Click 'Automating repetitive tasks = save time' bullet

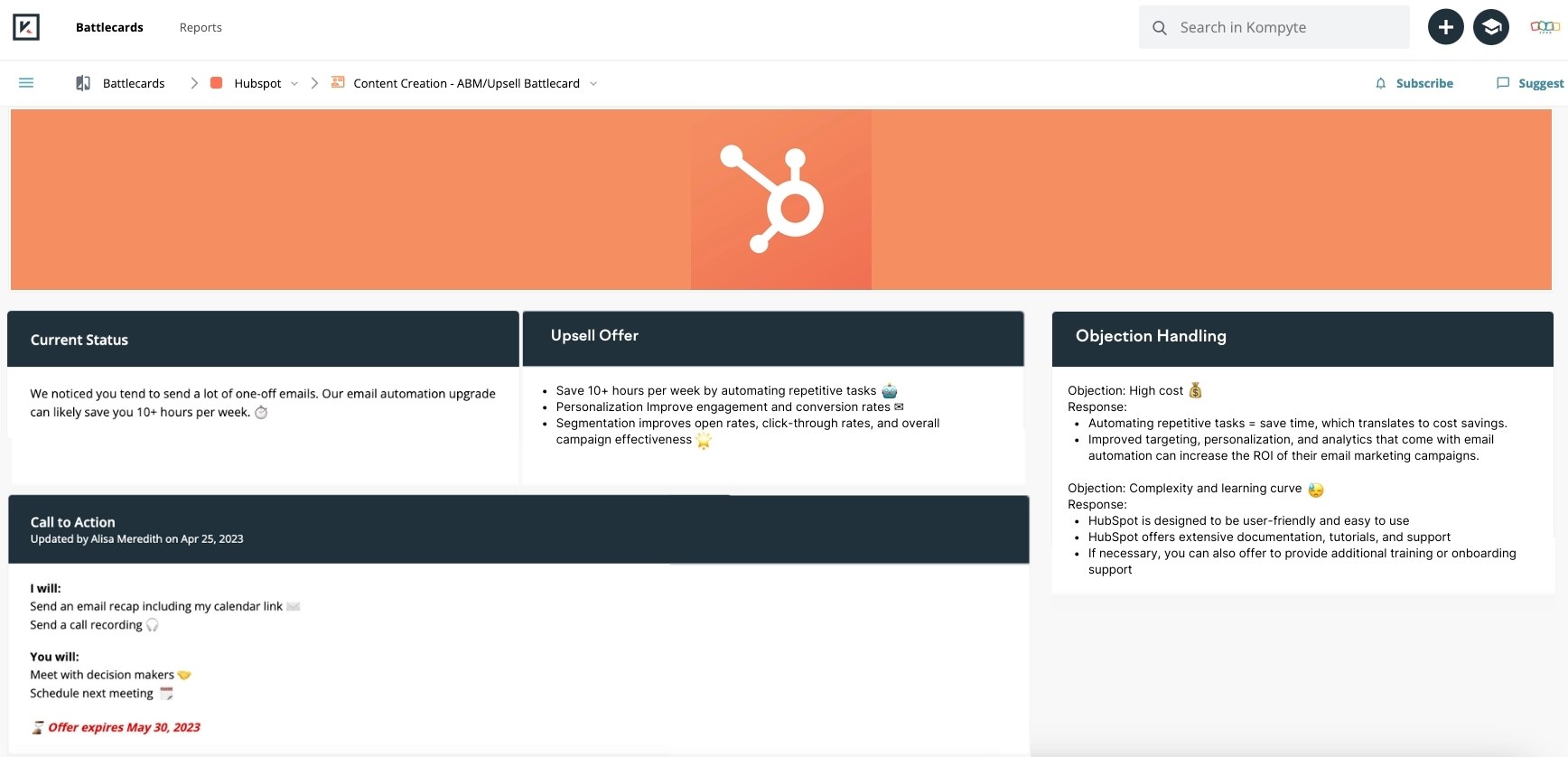[1297, 423]
